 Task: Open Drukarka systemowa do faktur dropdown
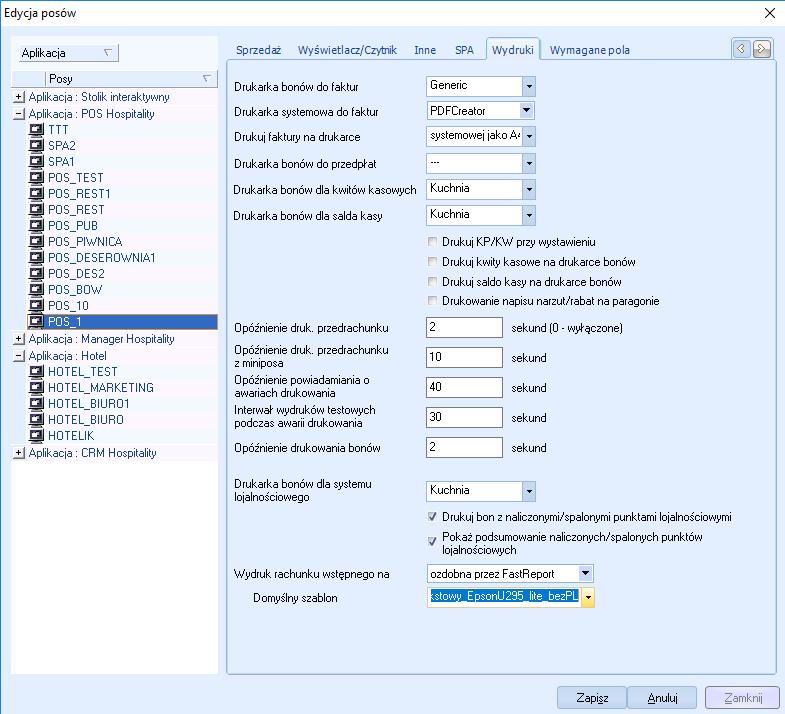(x=526, y=111)
